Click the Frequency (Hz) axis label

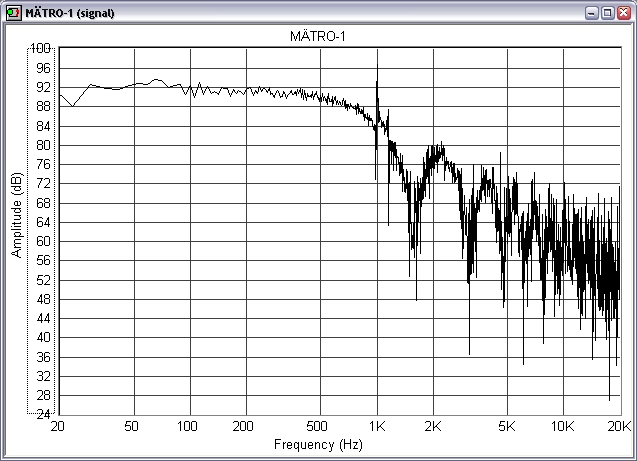point(318,444)
